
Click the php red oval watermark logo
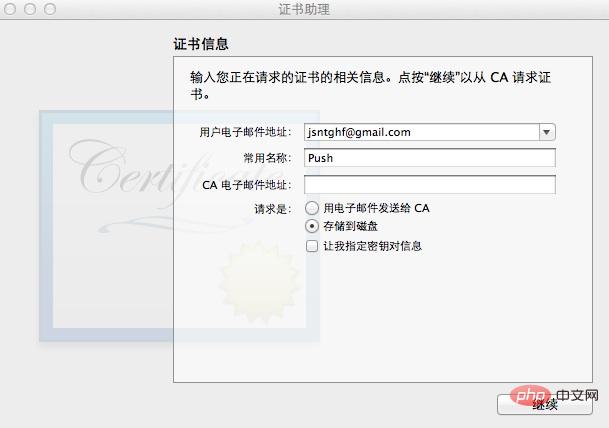531,395
